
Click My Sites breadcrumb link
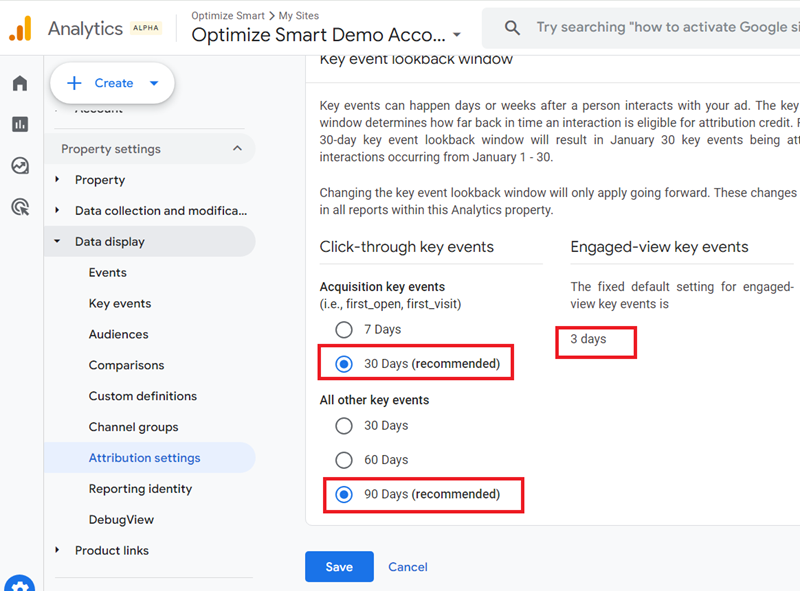tap(298, 16)
